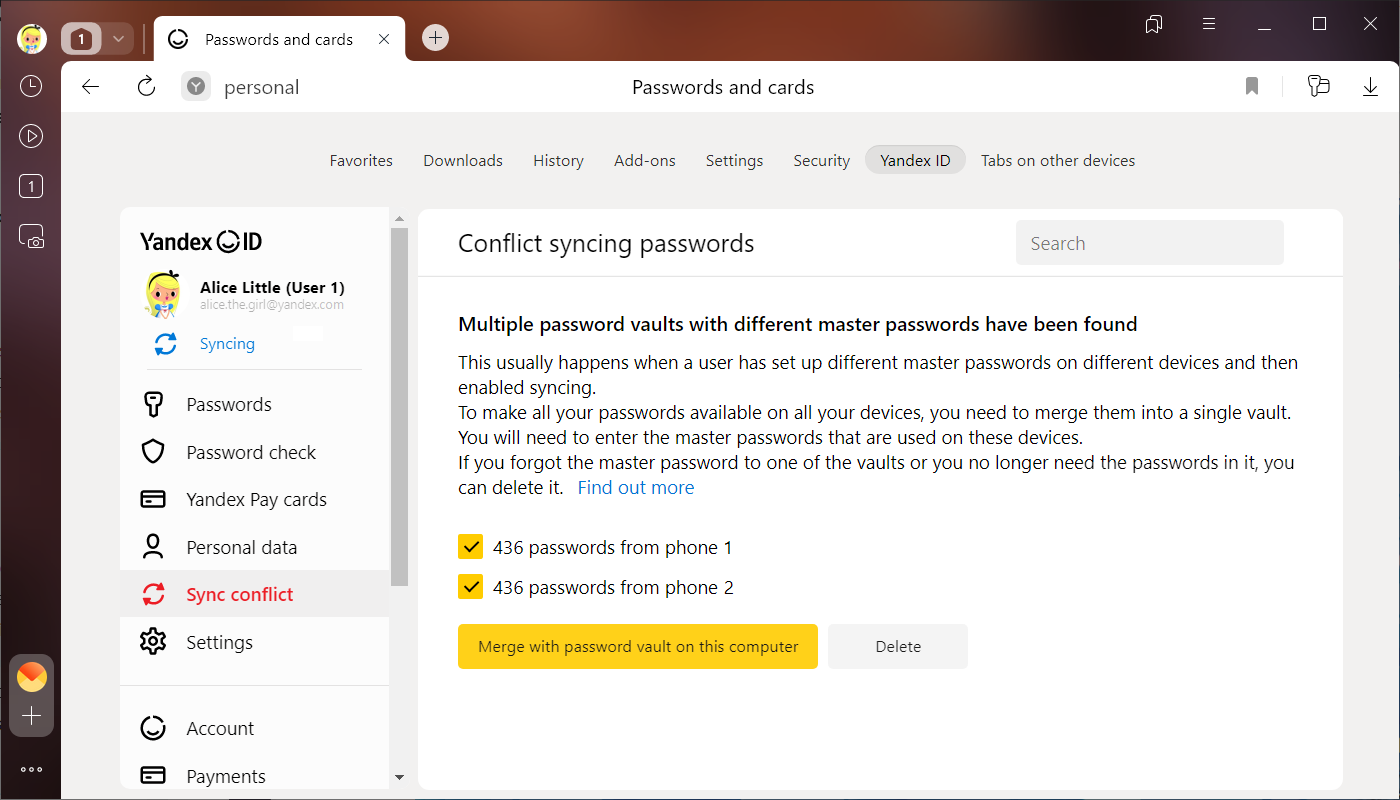This screenshot has width=1400, height=800.
Task: Click the screenshot camera icon in sidebar
Action: click(31, 237)
